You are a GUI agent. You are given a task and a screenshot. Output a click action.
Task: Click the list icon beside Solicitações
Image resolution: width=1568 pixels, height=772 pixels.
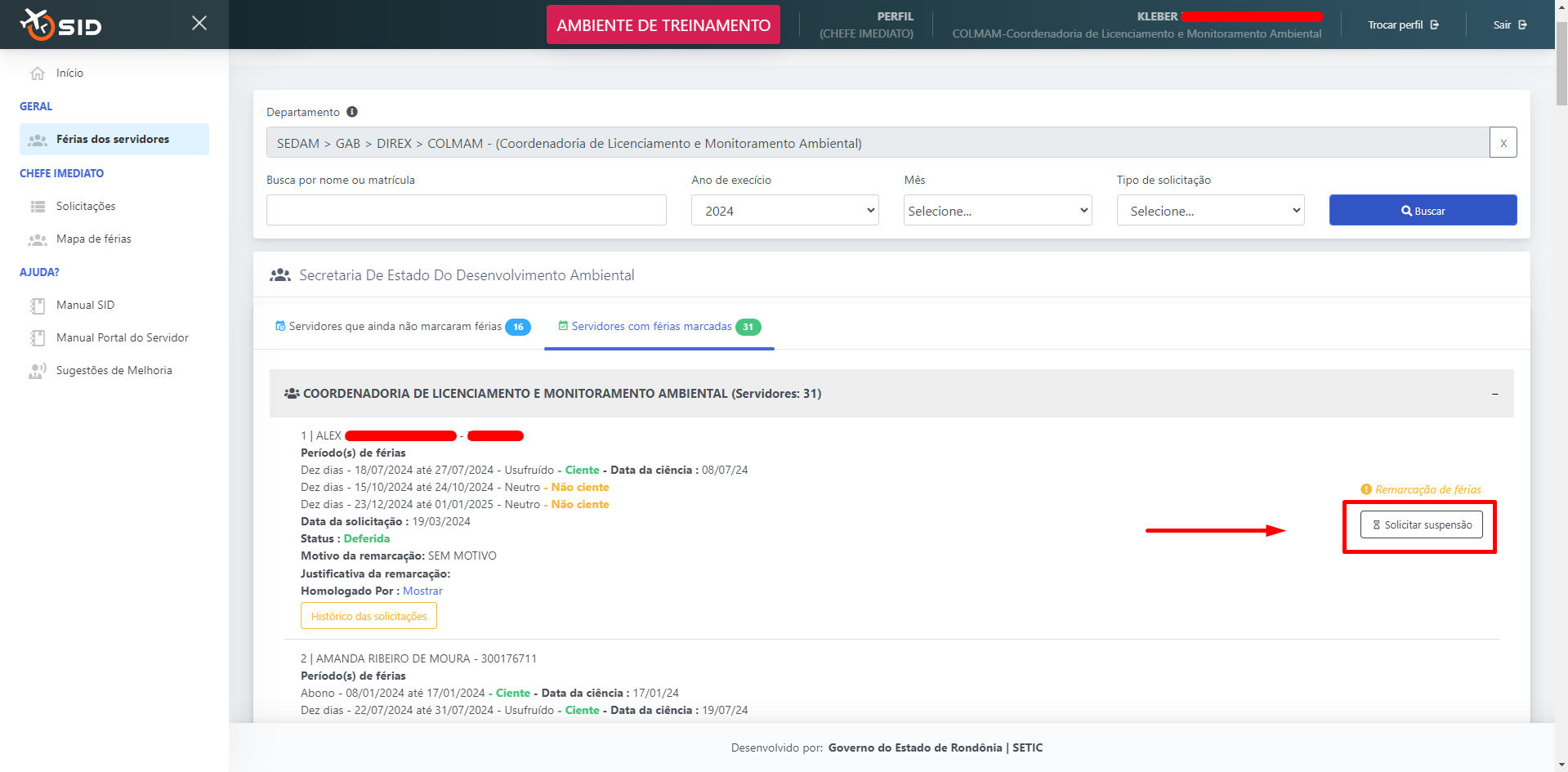point(38,207)
